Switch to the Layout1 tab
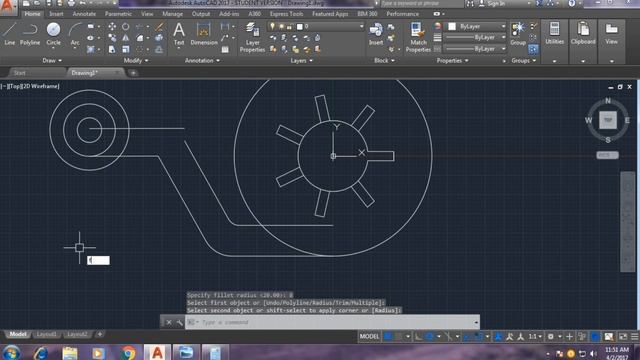This screenshot has width=640, height=360. [x=46, y=334]
